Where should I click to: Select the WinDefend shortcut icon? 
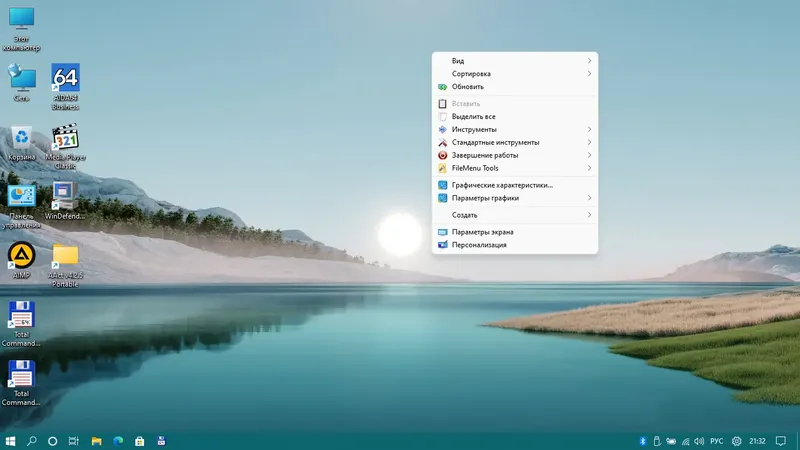coord(65,202)
